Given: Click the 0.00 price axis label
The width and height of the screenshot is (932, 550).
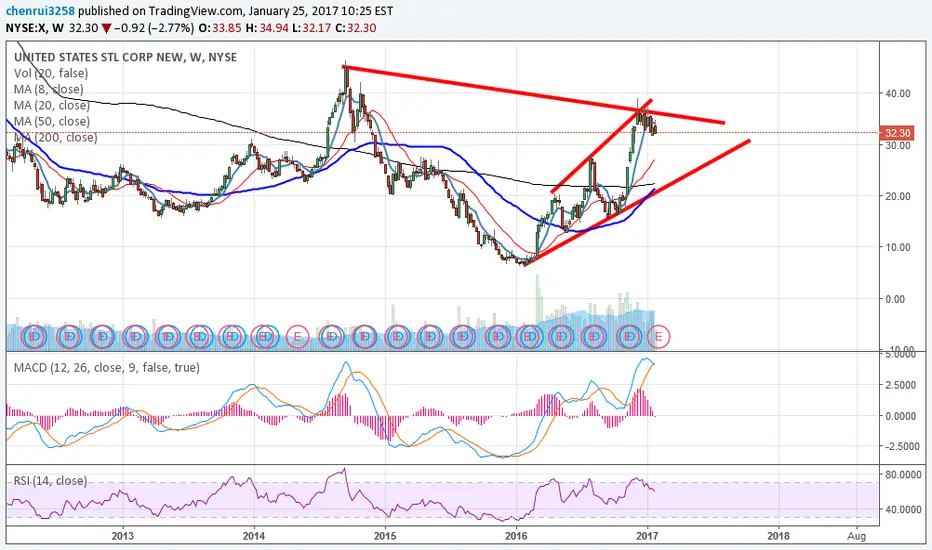Looking at the screenshot, I should 896,299.
